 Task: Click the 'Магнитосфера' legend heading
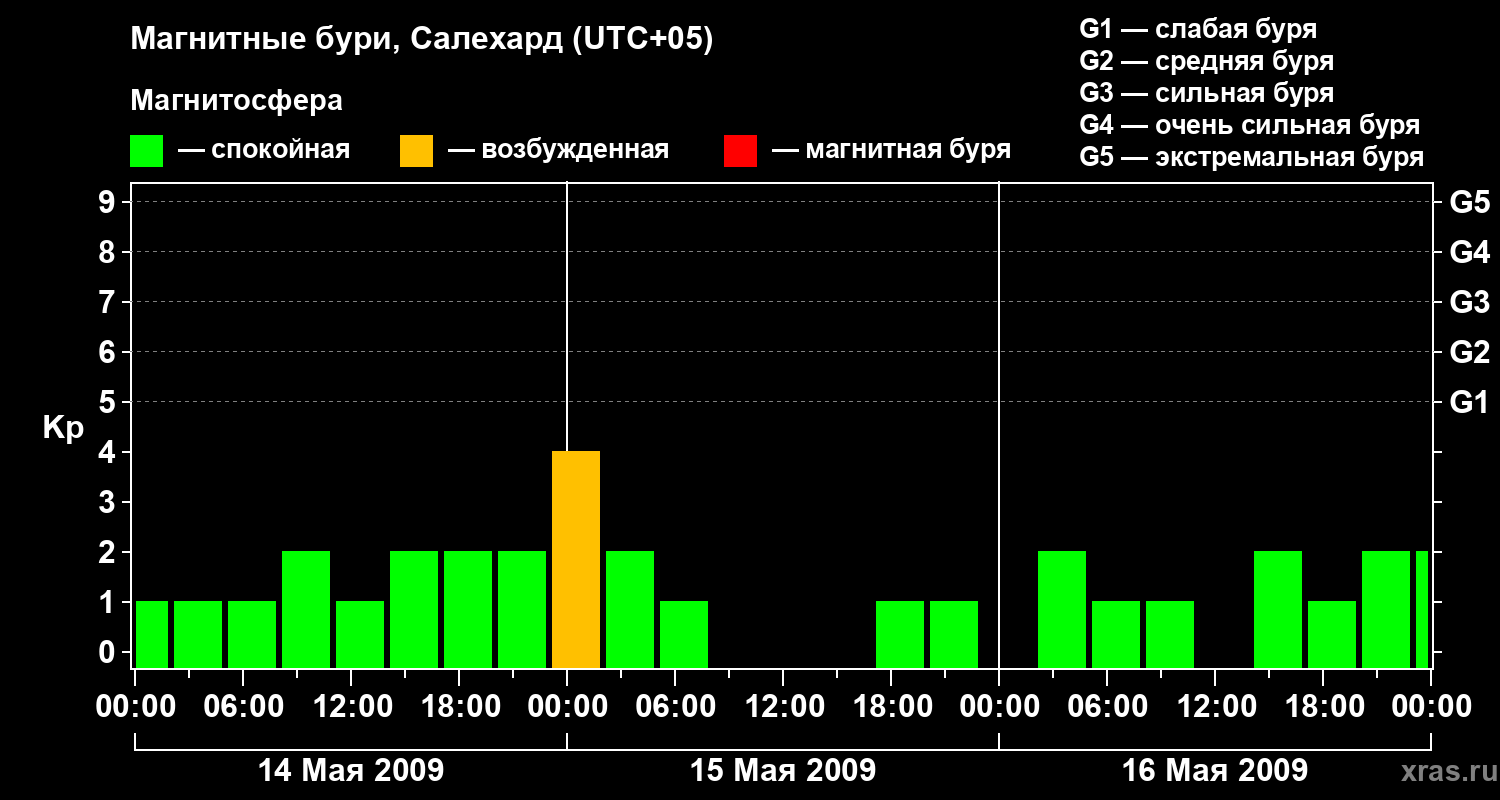236,101
